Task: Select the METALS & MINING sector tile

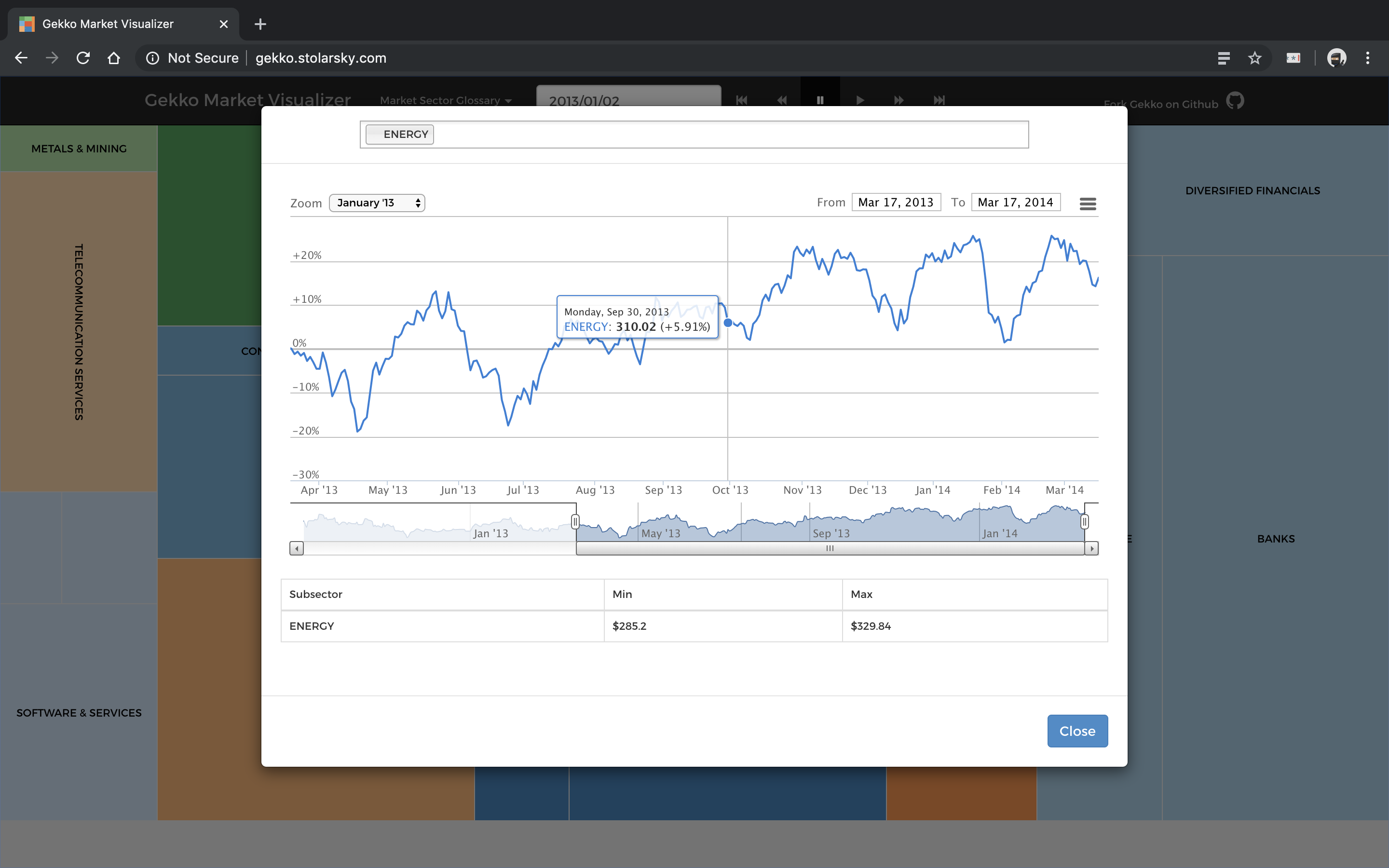Action: [x=79, y=149]
